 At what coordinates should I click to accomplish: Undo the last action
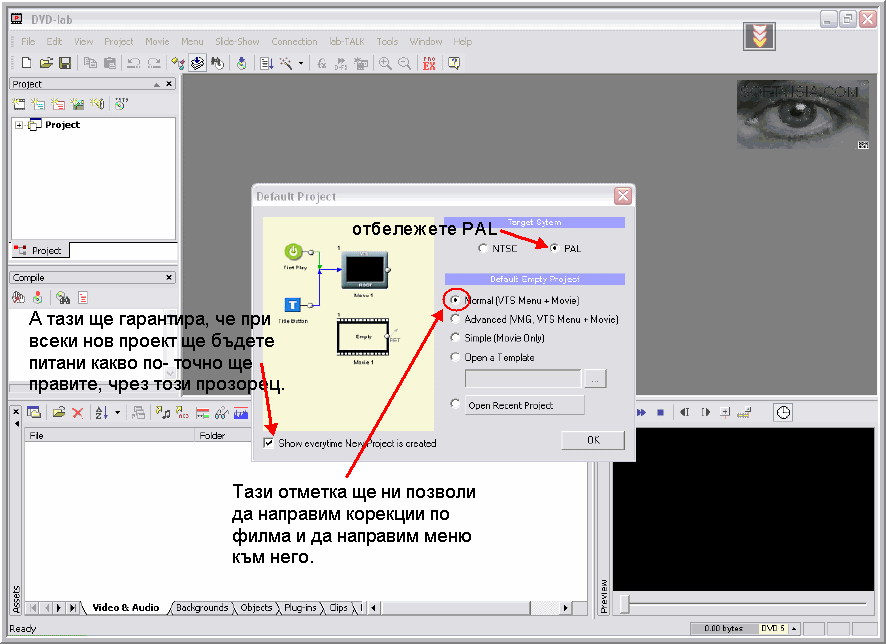tap(134, 63)
